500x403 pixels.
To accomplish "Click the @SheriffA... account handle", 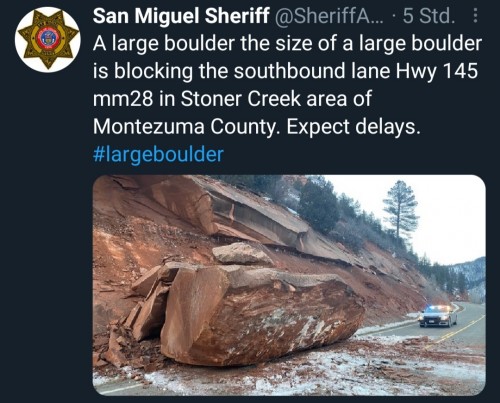I will [329, 16].
